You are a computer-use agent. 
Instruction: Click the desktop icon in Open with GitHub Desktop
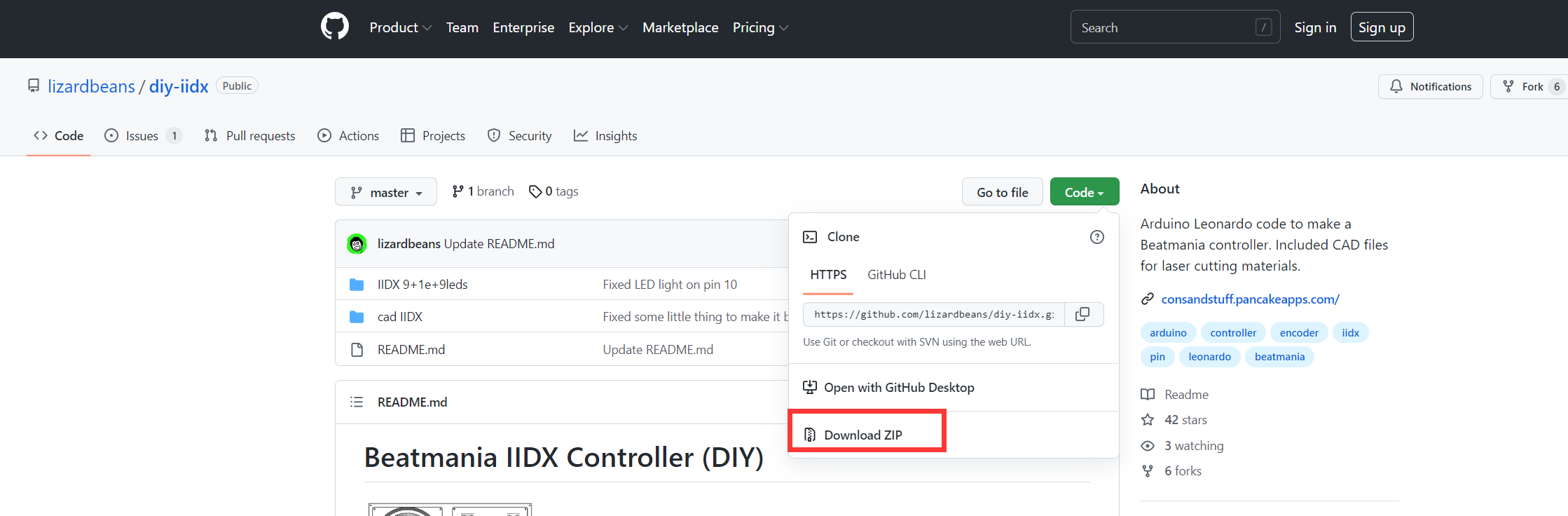pyautogui.click(x=810, y=387)
